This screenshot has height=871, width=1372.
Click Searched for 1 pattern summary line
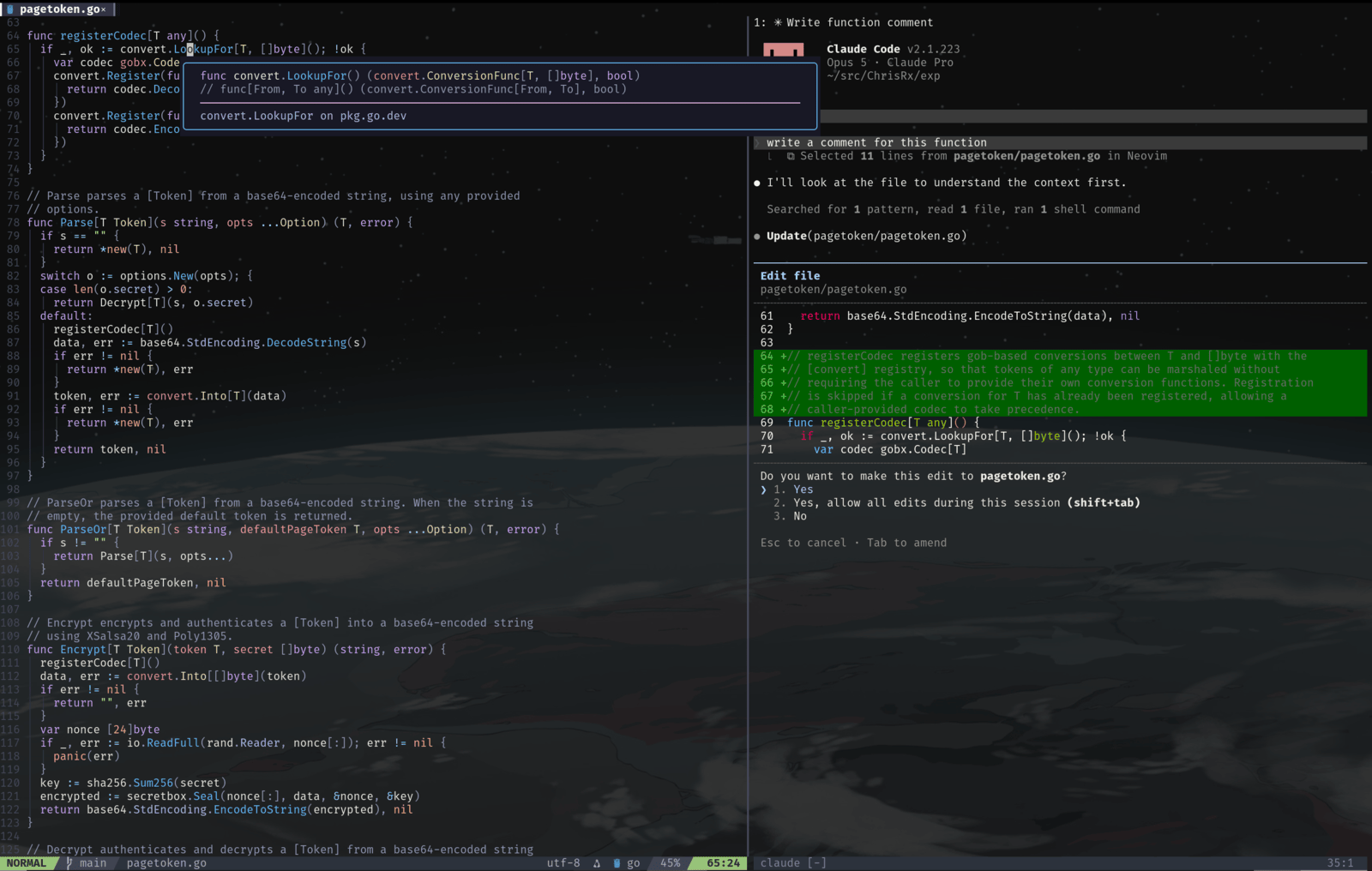pos(954,209)
